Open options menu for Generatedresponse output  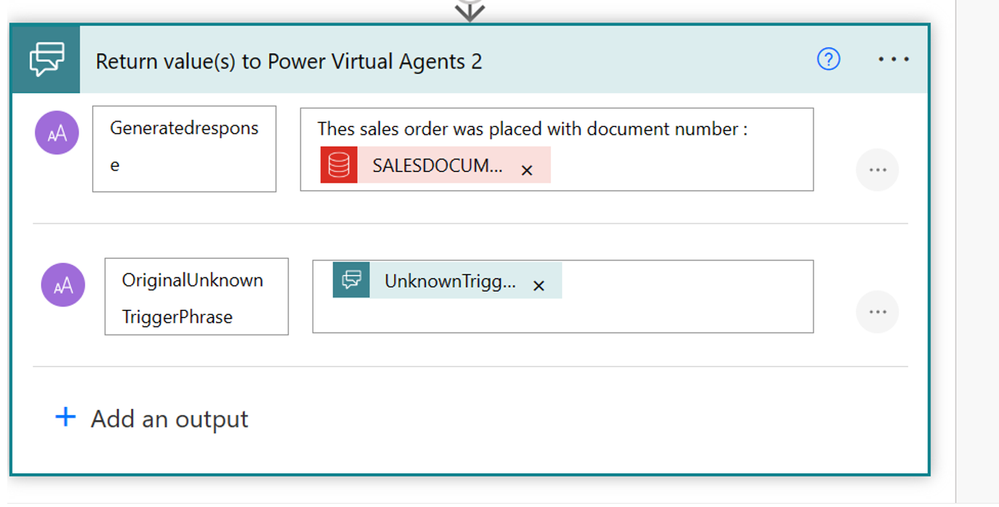coord(877,170)
